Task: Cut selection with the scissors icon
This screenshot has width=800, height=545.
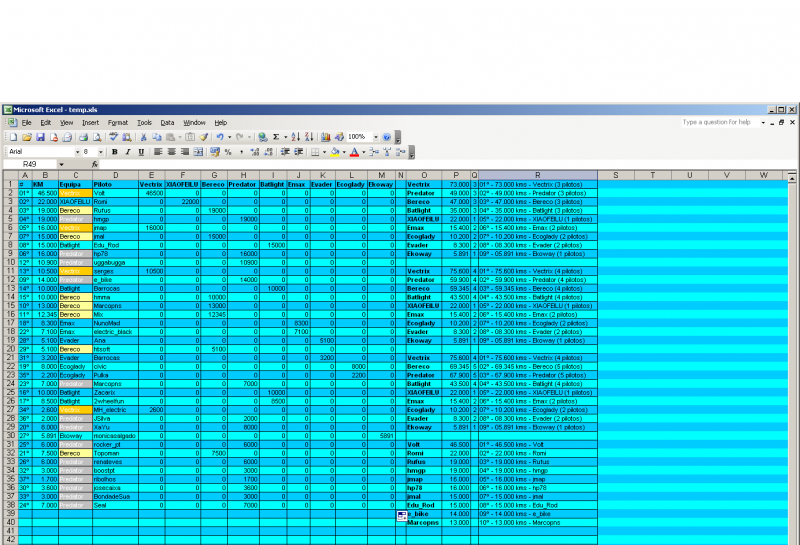Action: (x=143, y=137)
